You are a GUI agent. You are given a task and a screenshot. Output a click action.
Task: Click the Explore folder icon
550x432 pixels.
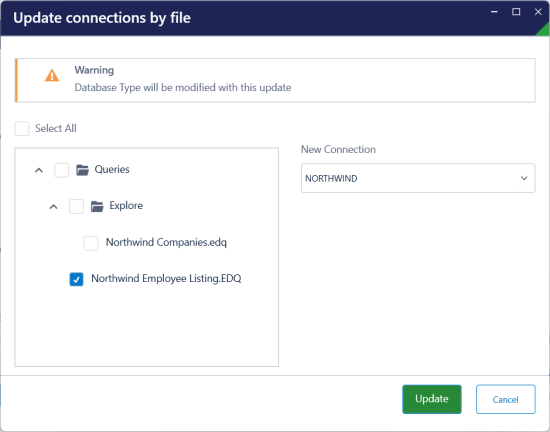tap(97, 207)
